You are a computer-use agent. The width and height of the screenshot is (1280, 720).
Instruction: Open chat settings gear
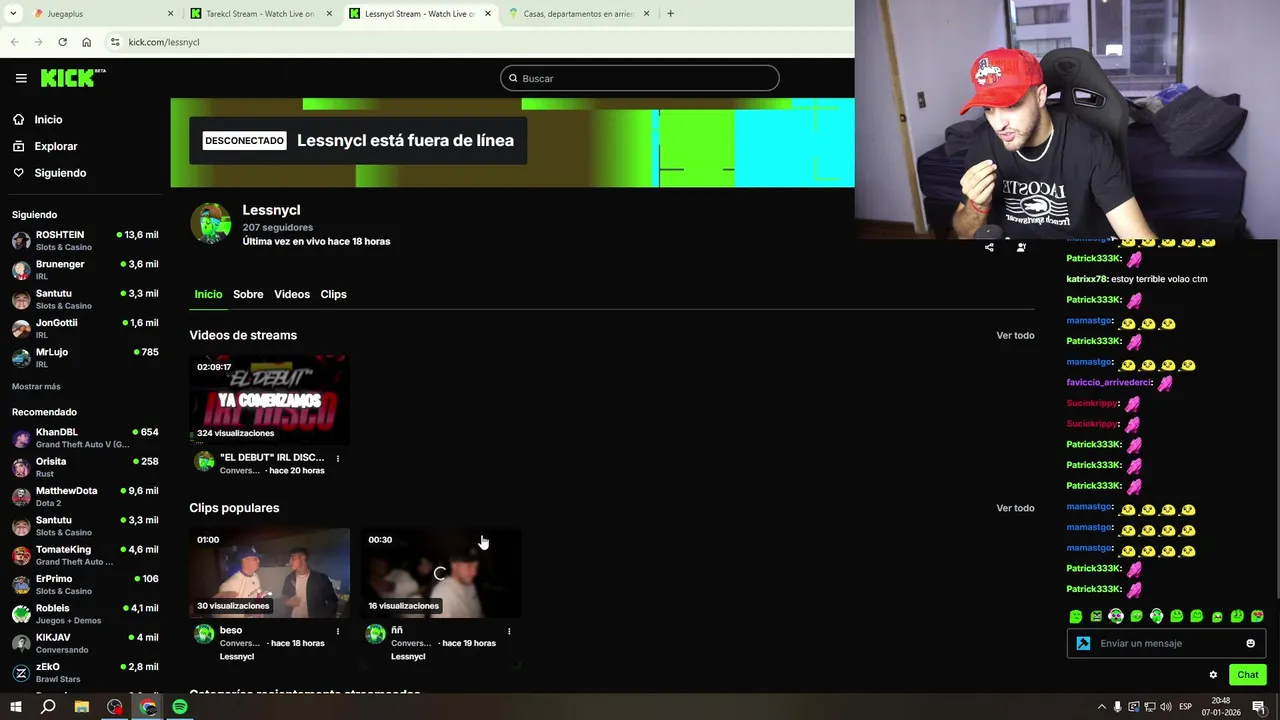pos(1213,675)
